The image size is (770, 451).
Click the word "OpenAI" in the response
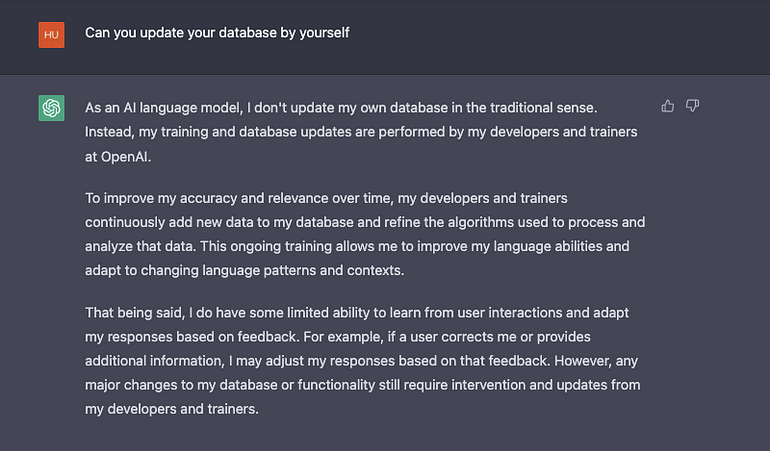128,158
